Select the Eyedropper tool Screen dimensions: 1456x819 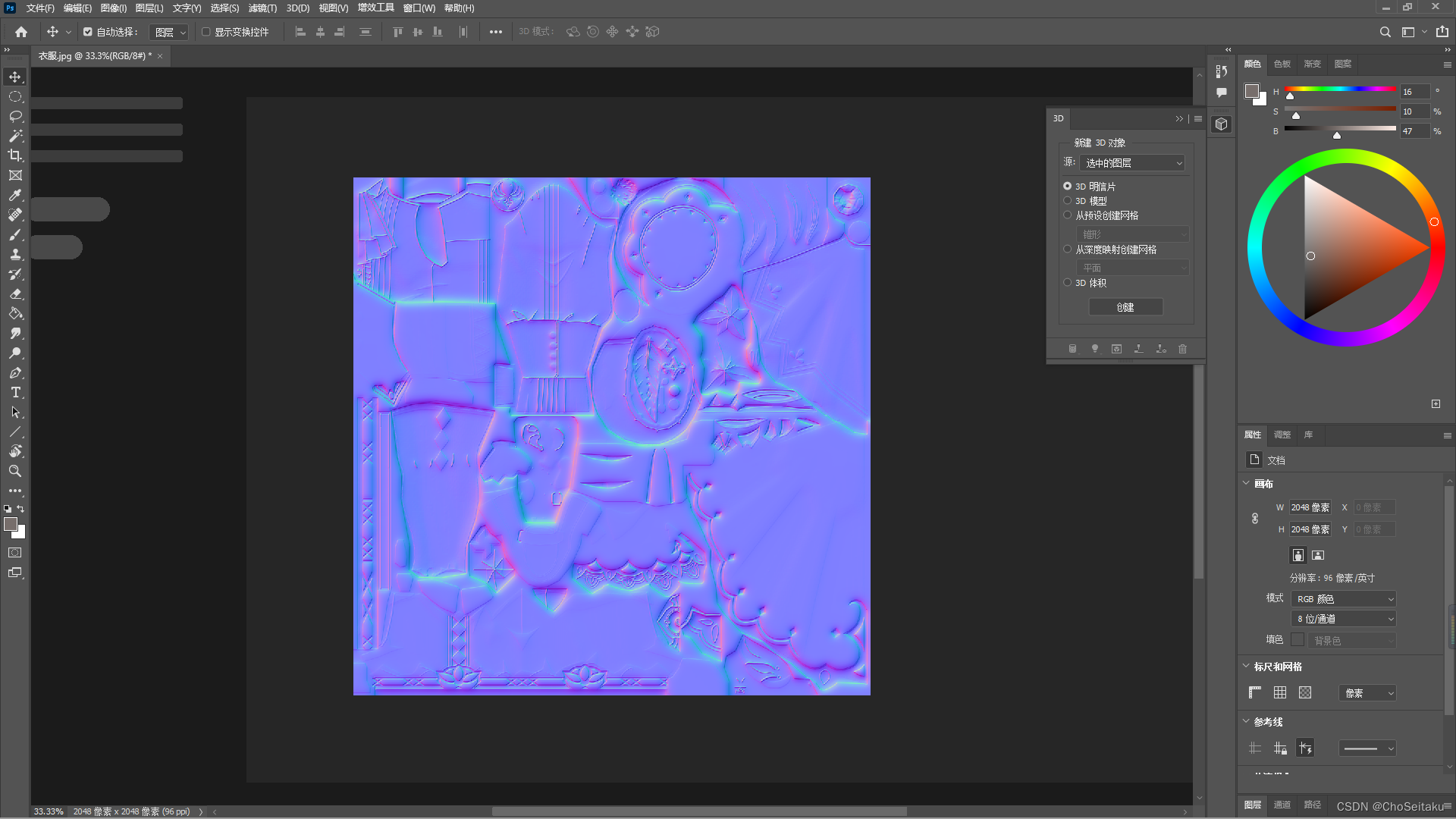(x=15, y=195)
